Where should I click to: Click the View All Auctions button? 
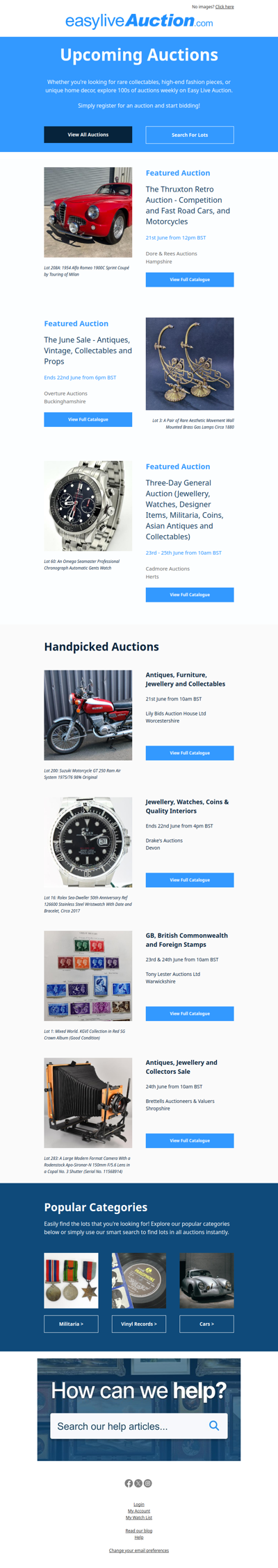click(x=88, y=135)
